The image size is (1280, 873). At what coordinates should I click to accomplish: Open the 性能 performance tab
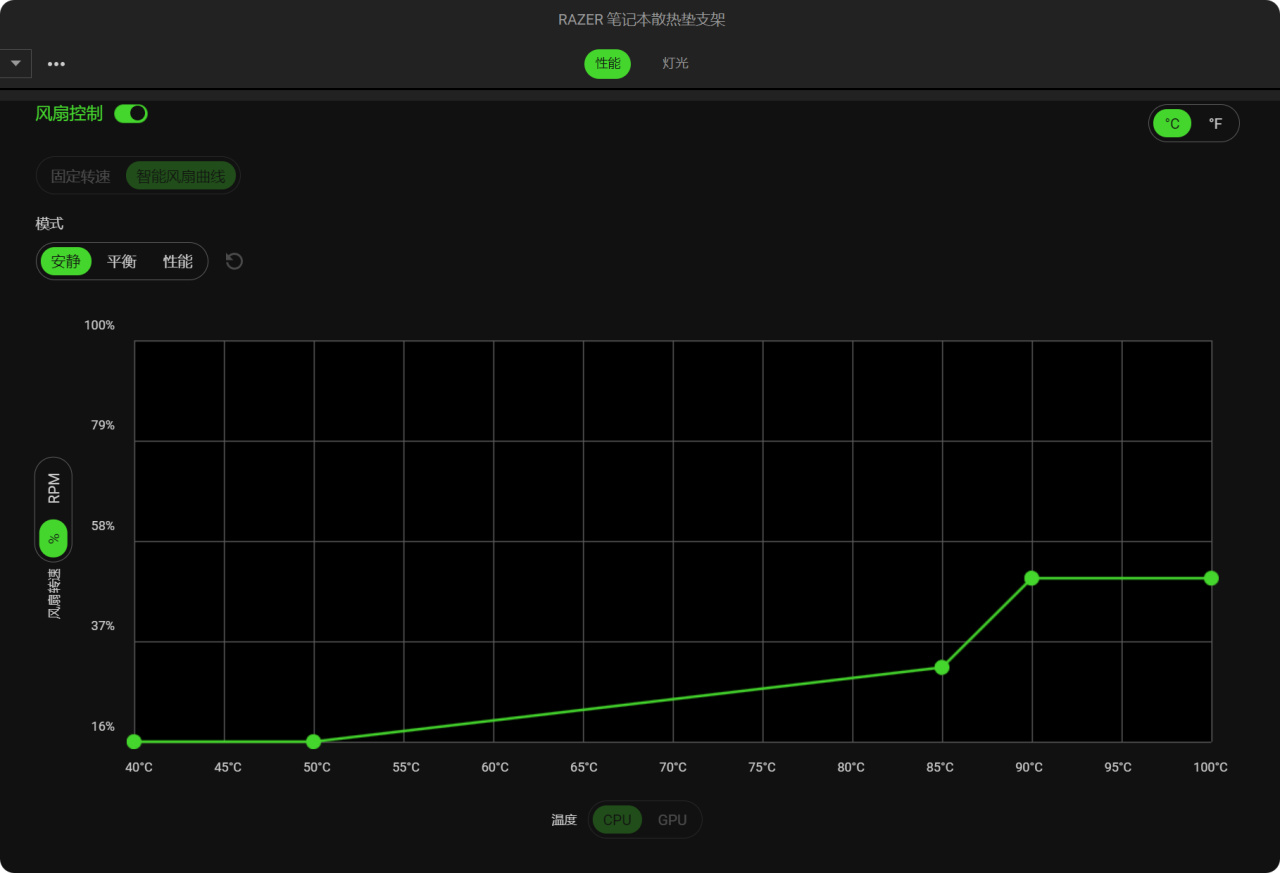[608, 63]
